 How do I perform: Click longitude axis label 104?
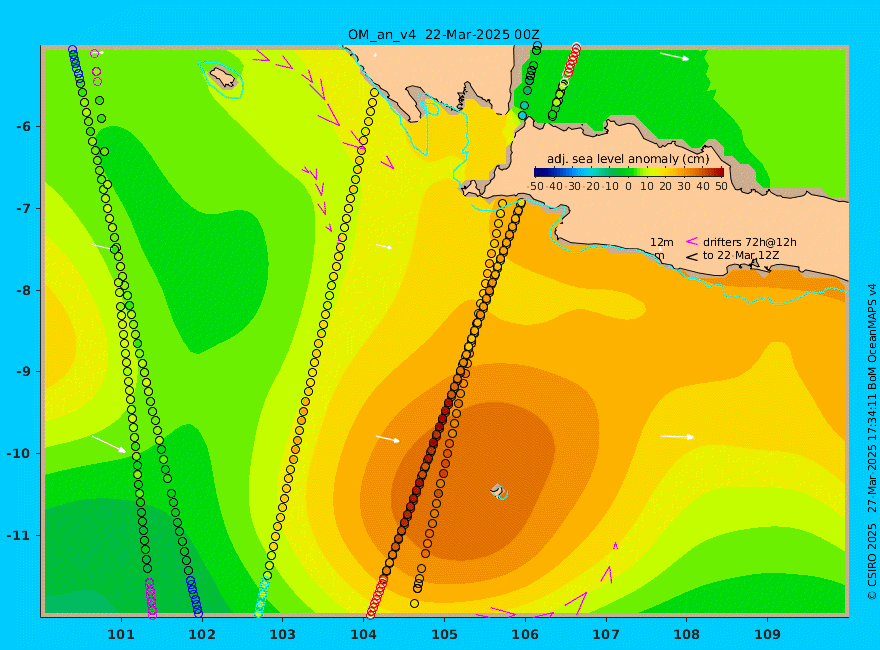pyautogui.click(x=363, y=634)
